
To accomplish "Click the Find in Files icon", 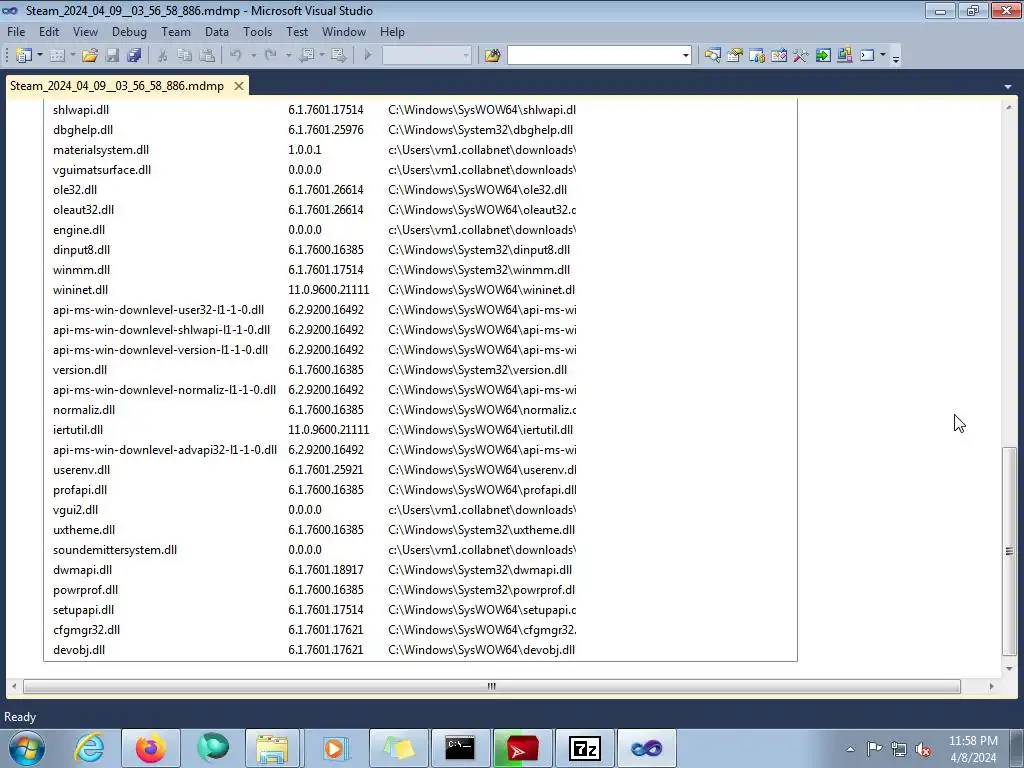I will click(x=492, y=56).
